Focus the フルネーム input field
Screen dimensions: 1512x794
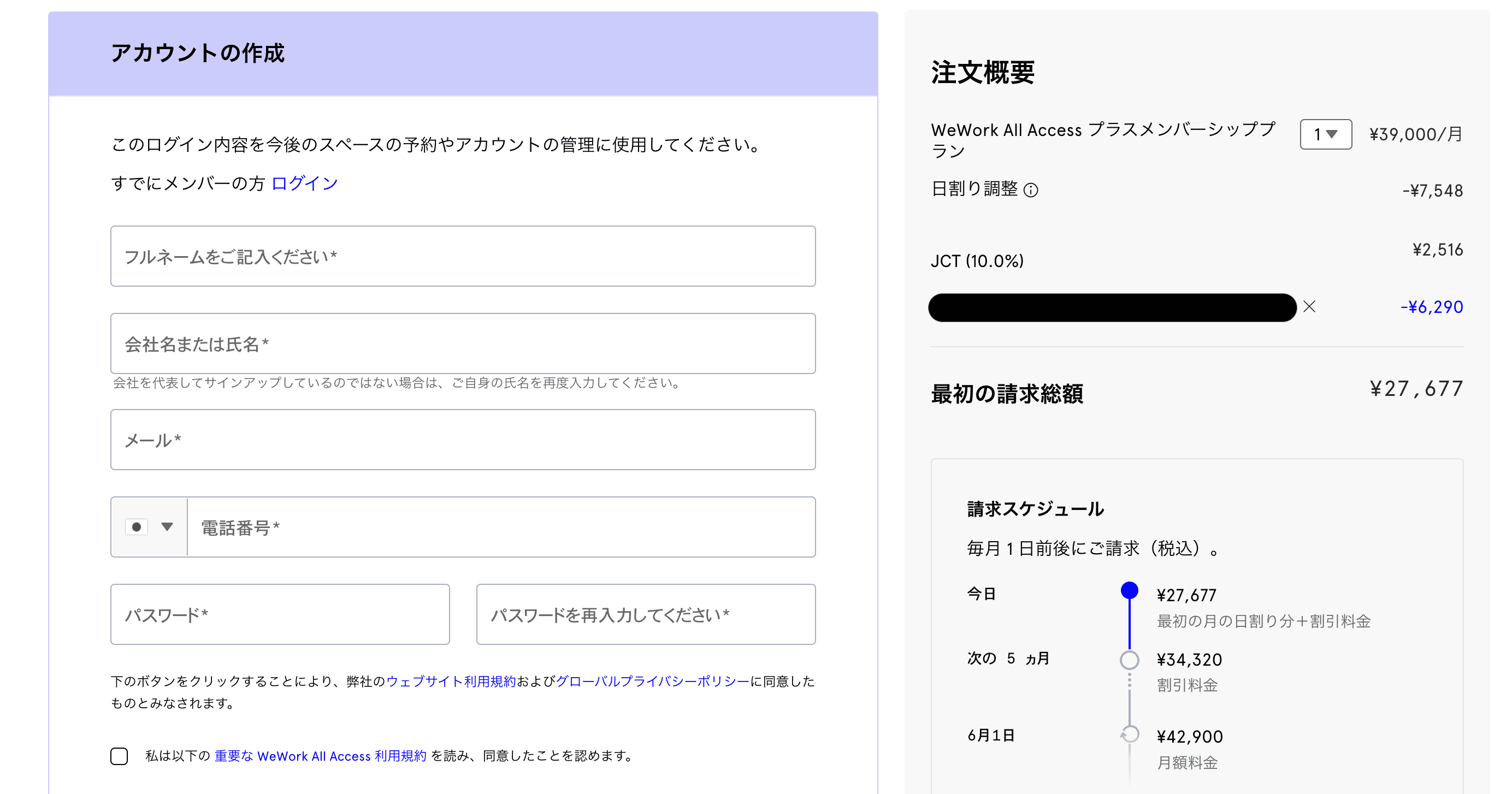point(463,257)
